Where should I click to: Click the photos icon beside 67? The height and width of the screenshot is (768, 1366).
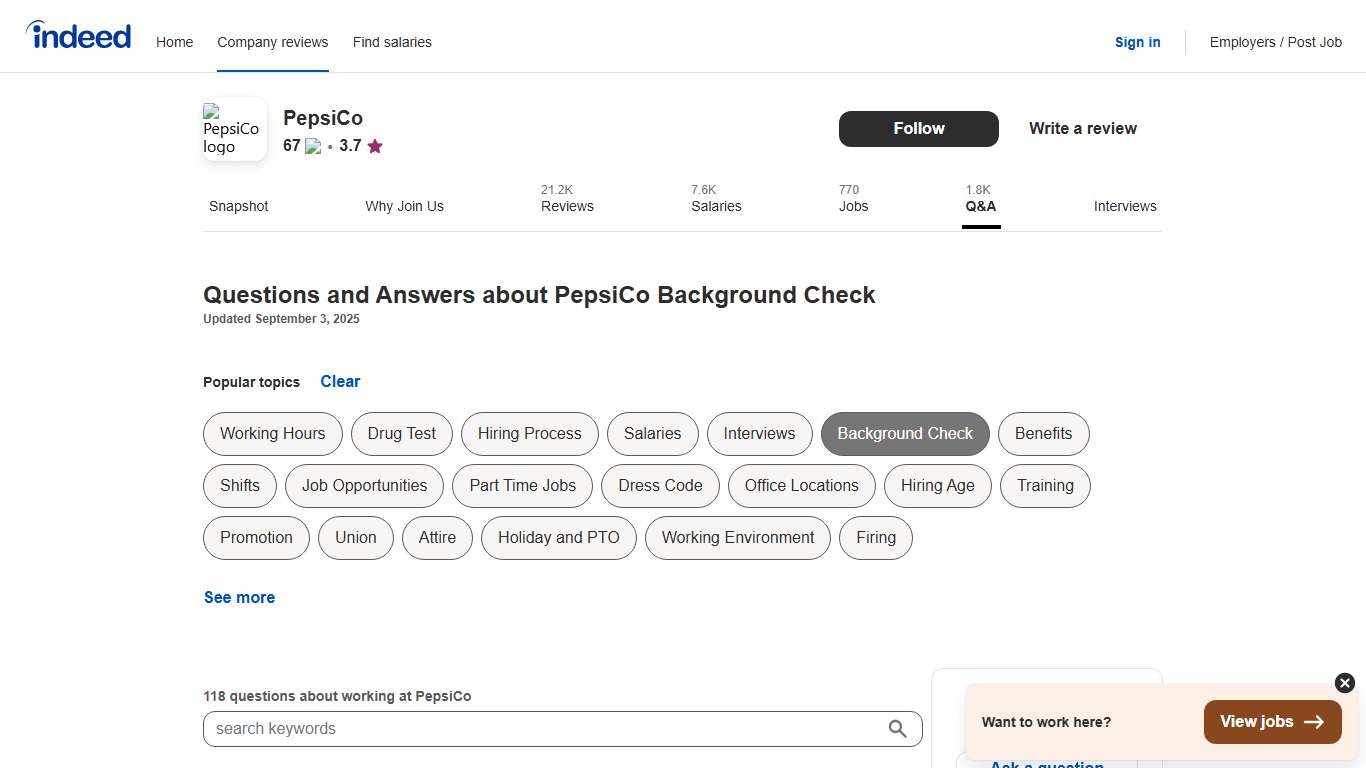coord(312,145)
